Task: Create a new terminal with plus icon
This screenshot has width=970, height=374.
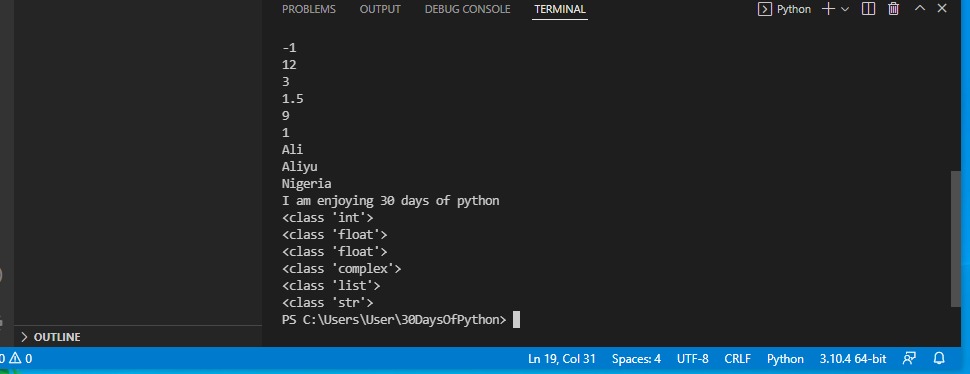Action: pos(828,9)
